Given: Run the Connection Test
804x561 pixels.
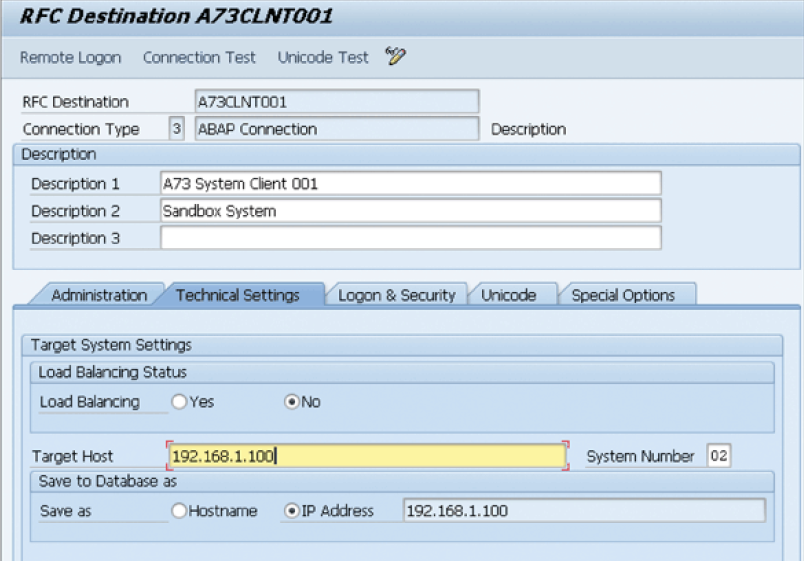Looking at the screenshot, I should (199, 57).
